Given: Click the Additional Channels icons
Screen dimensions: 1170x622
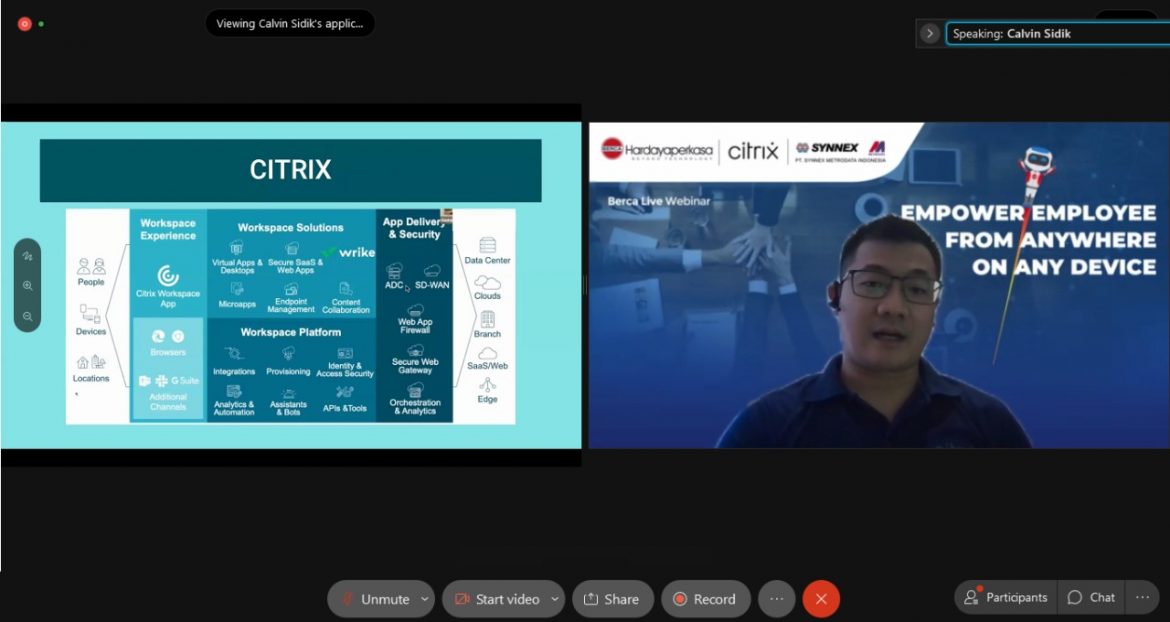Looking at the screenshot, I should click(169, 381).
